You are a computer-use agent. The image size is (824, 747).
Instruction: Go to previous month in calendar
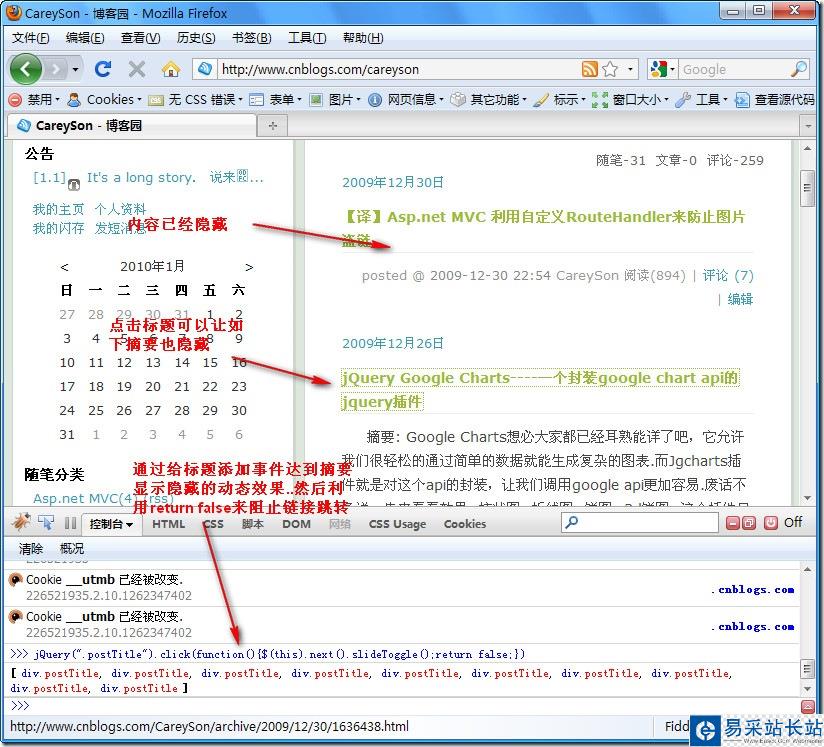click(64, 267)
